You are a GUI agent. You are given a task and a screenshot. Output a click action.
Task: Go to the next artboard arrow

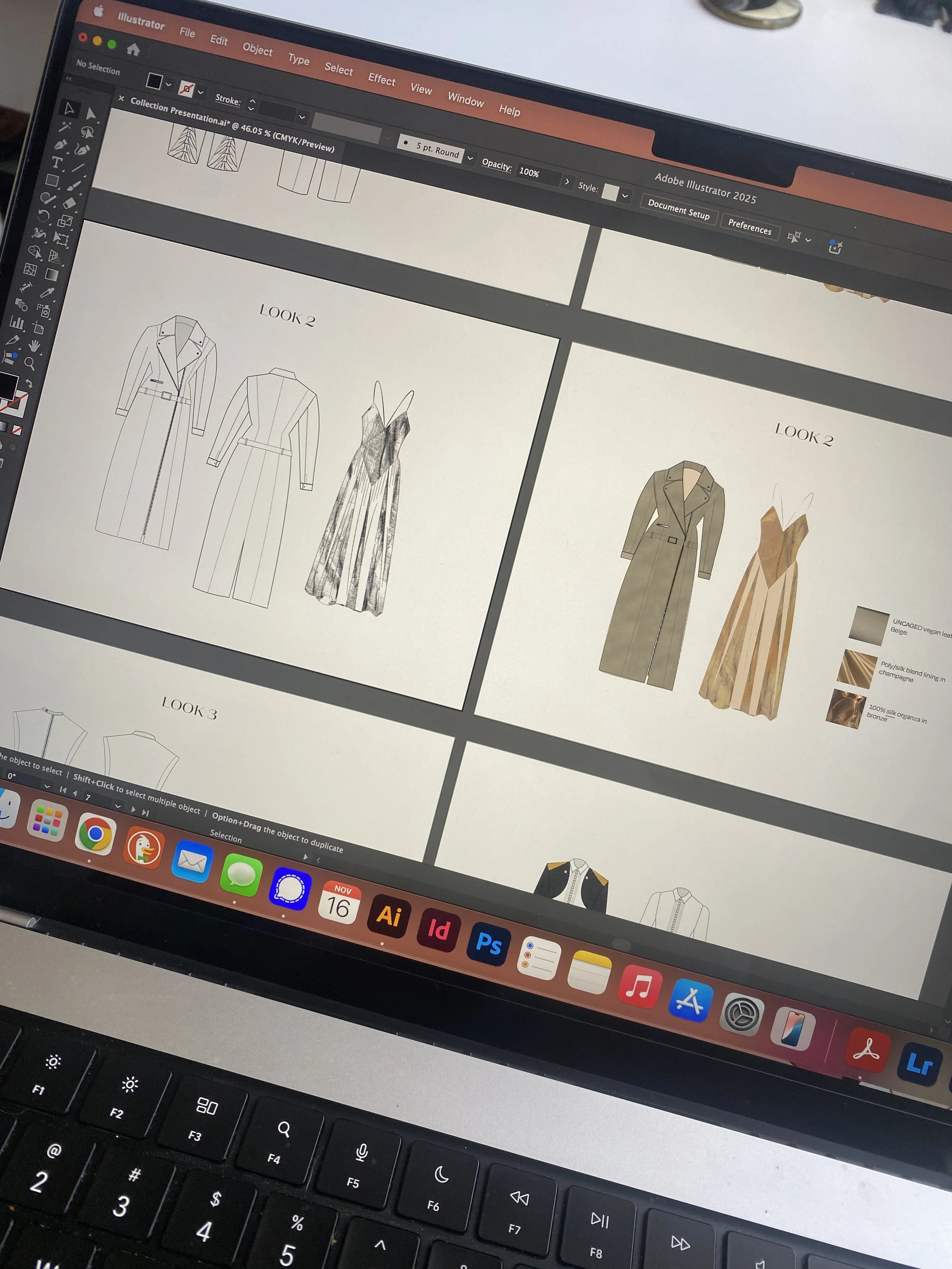pyautogui.click(x=133, y=809)
